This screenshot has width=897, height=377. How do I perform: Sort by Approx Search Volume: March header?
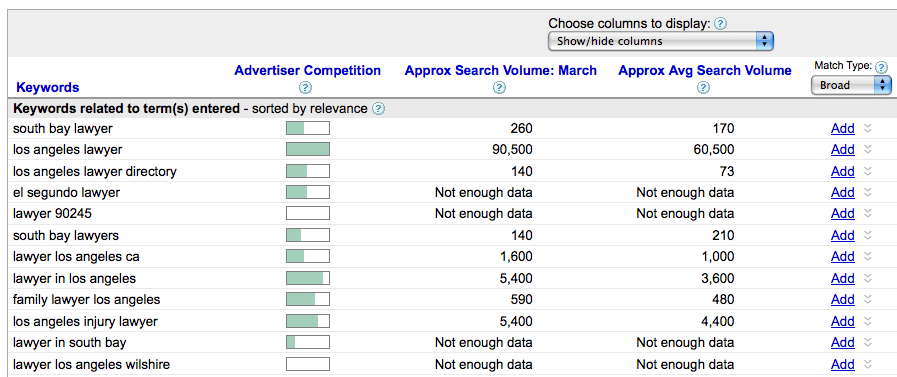coord(501,70)
